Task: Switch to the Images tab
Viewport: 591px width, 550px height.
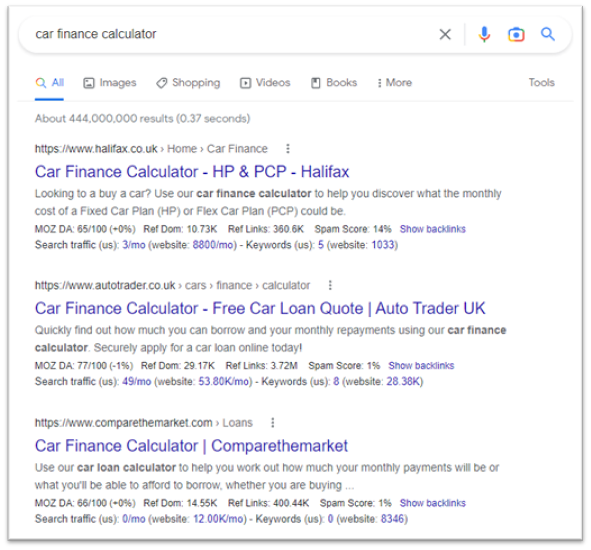Action: point(110,83)
